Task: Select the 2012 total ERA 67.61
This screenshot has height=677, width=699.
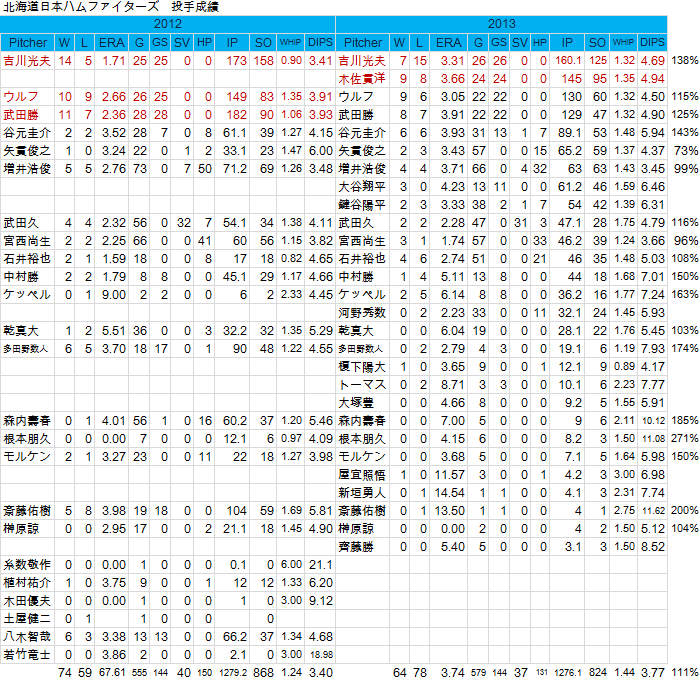Action: point(112,672)
